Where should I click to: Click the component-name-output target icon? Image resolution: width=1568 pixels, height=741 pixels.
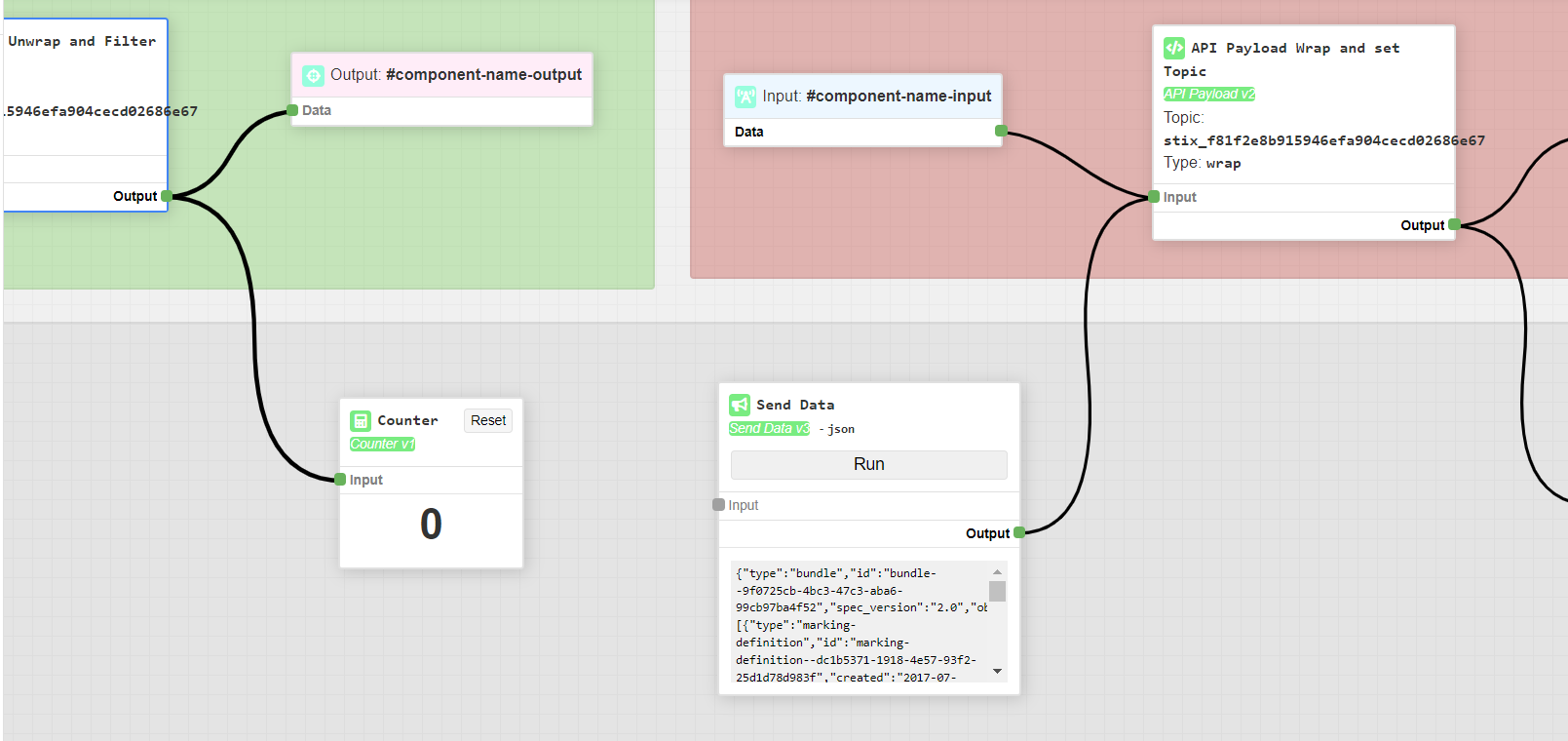pos(313,75)
